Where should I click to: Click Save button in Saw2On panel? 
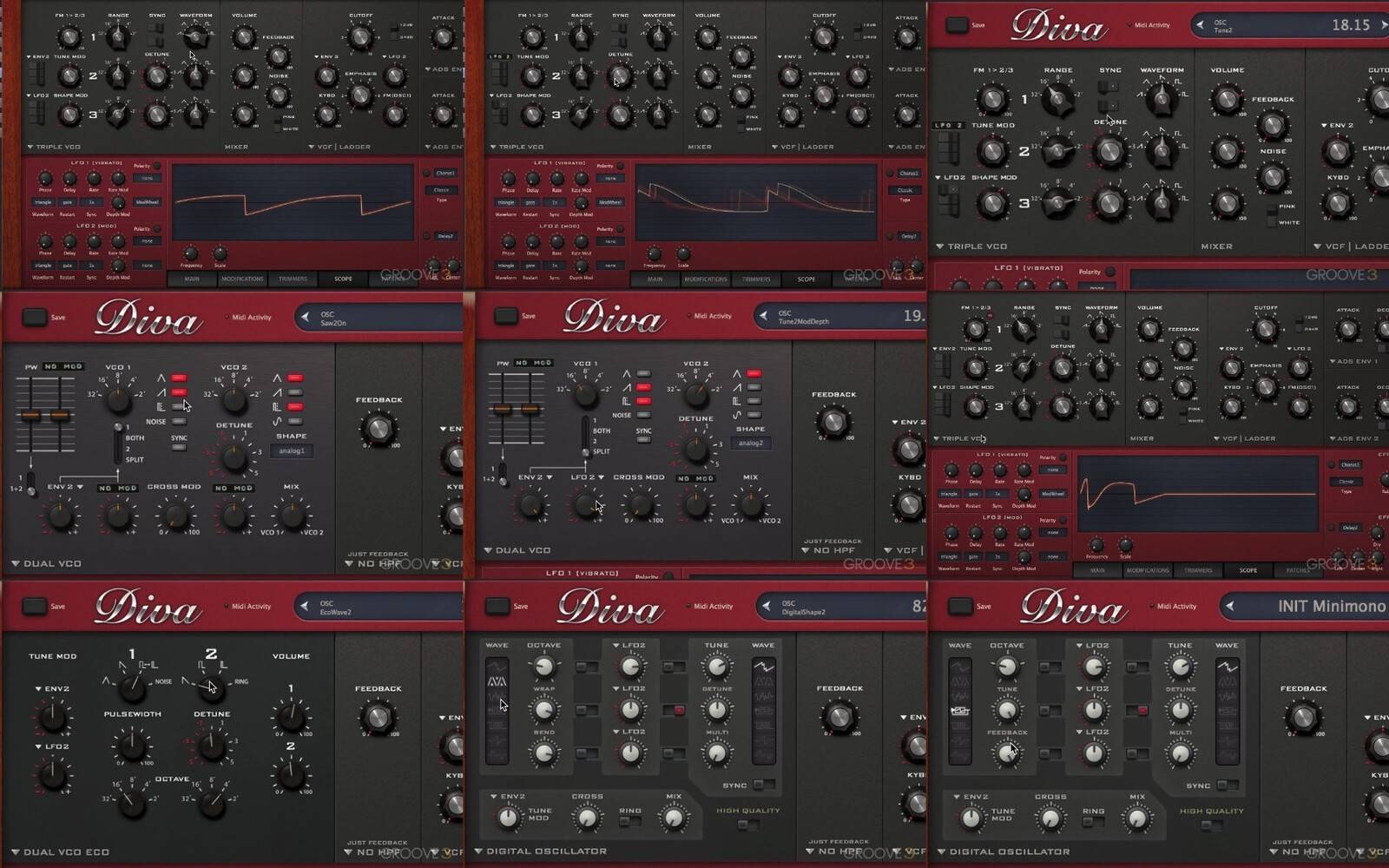point(35,317)
